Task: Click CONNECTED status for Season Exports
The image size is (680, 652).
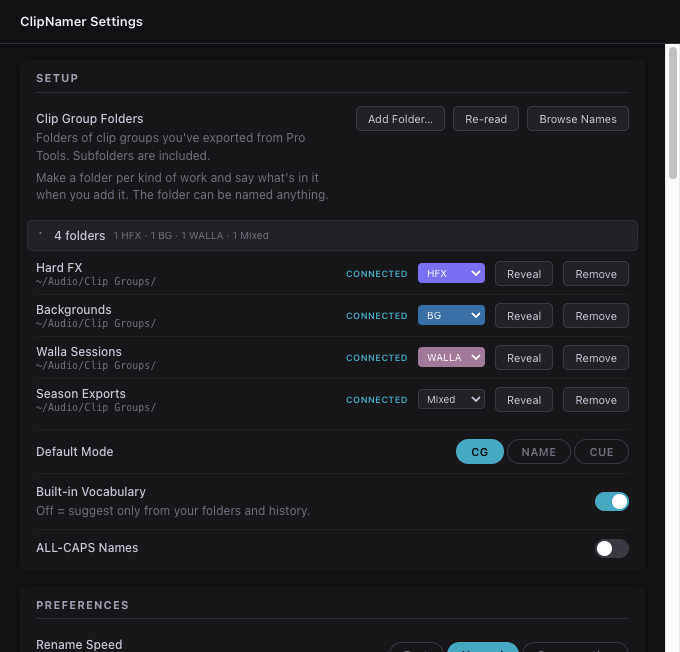Action: (376, 400)
